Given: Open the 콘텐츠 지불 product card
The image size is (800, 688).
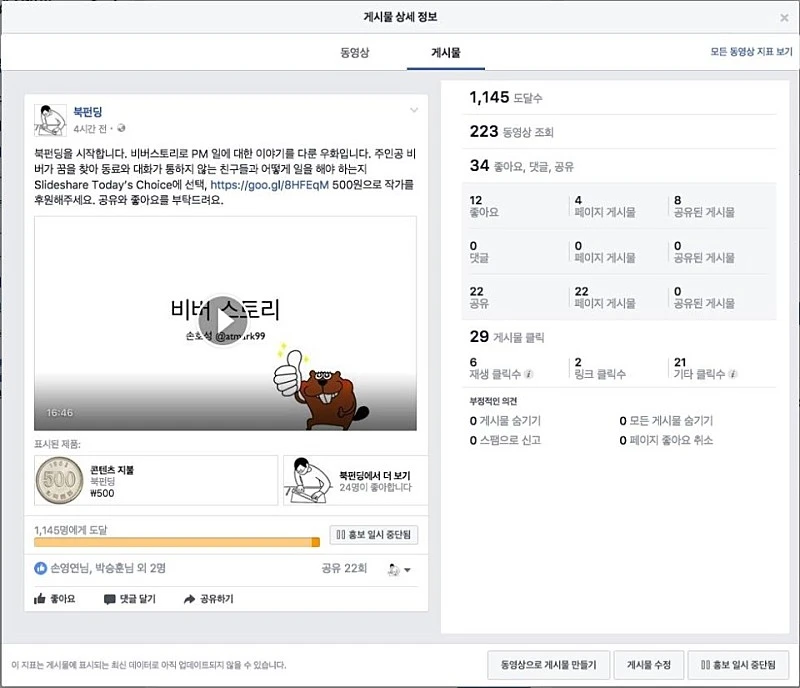Looking at the screenshot, I should (x=156, y=480).
